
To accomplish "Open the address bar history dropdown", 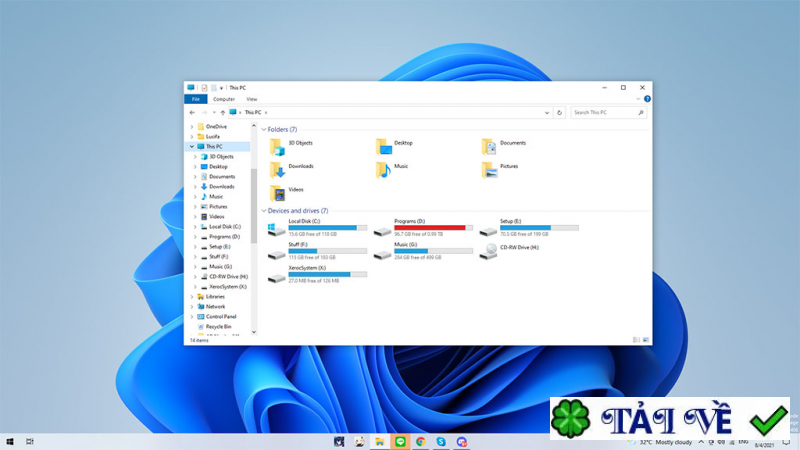I will [x=546, y=113].
